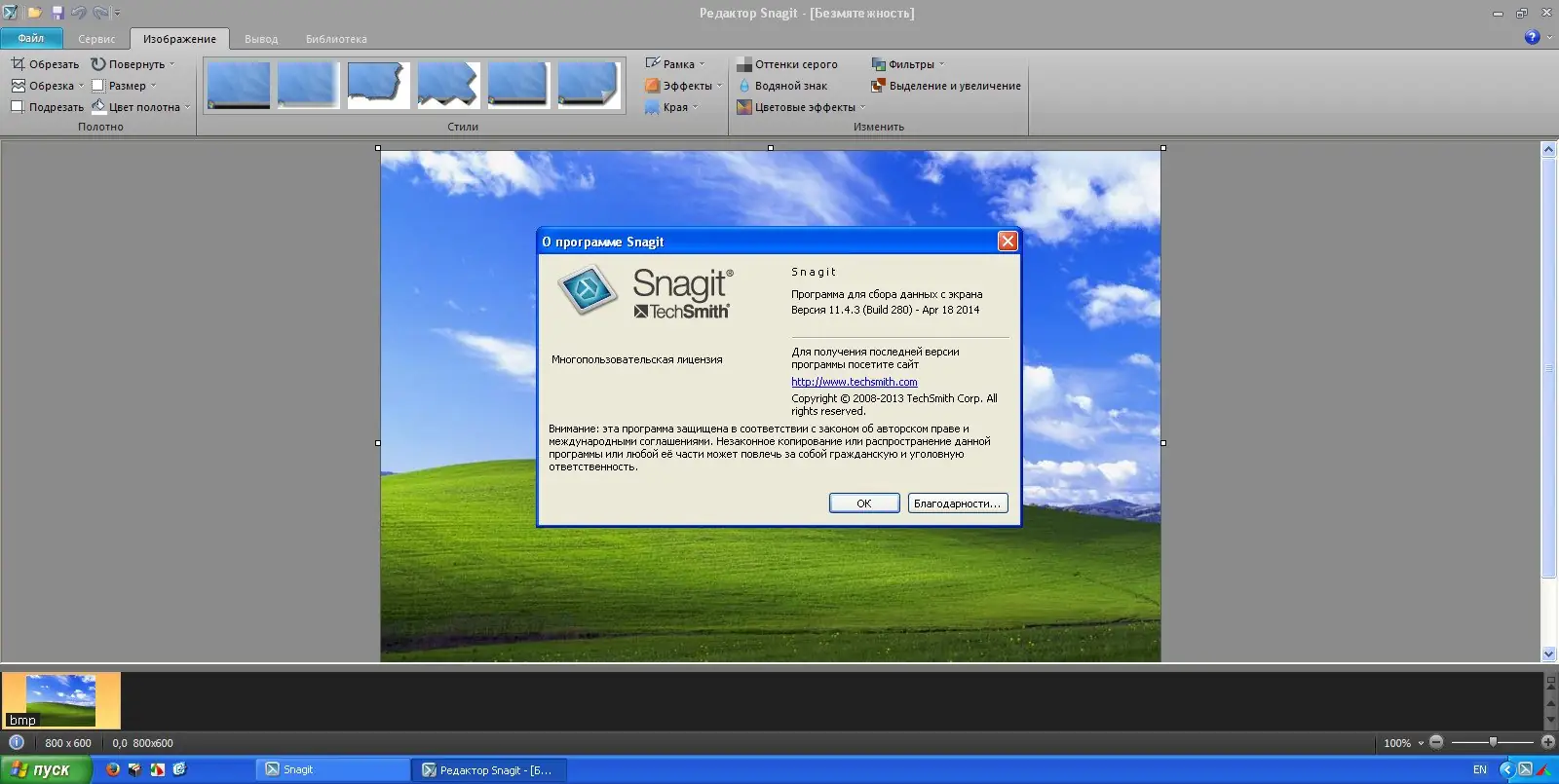The width and height of the screenshot is (1559, 784).
Task: Open the Края edges dropdown
Action: (x=695, y=107)
